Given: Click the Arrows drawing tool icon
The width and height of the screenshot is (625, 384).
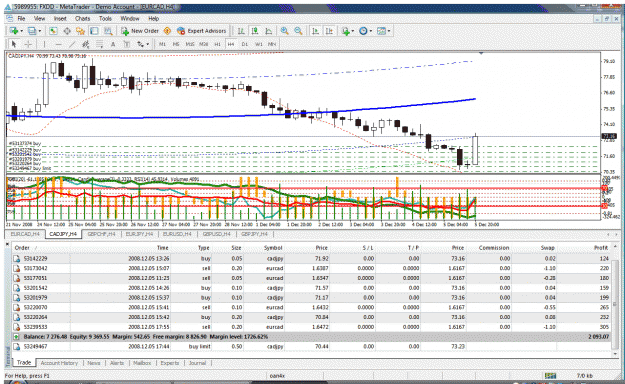Looking at the screenshot, I should point(140,44).
